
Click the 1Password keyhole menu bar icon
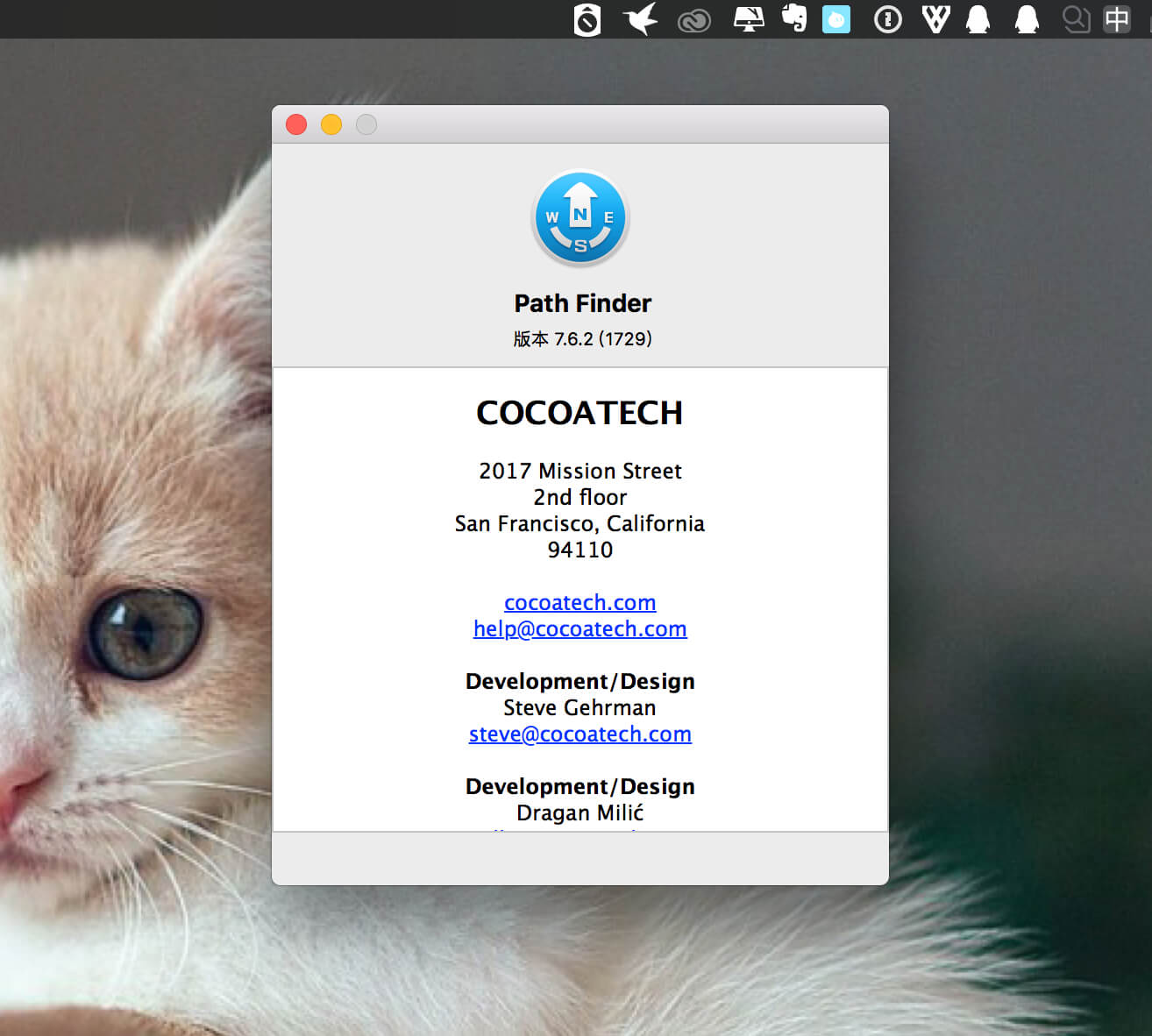pyautogui.click(x=888, y=19)
